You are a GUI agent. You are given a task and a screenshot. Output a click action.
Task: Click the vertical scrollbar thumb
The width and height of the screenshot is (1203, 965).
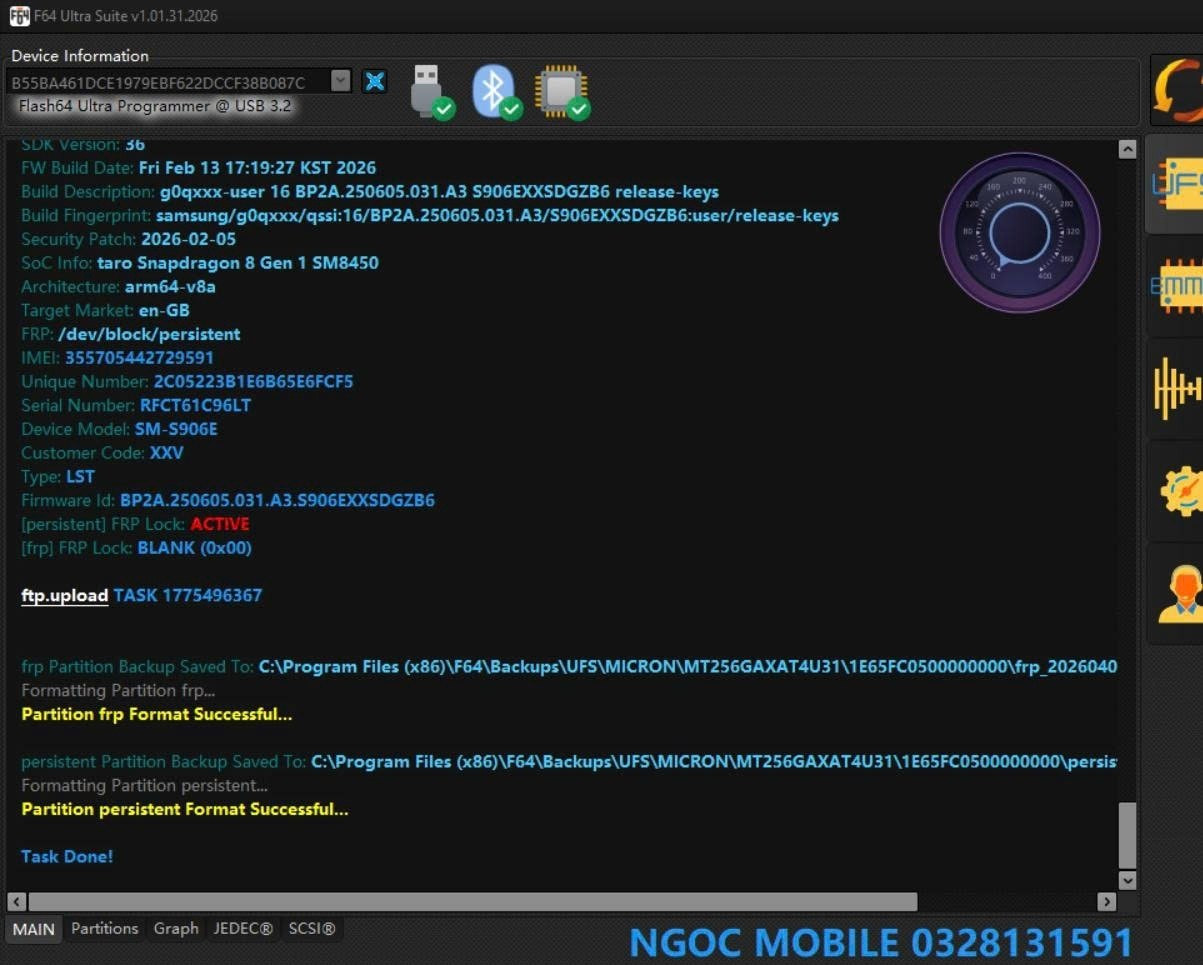pyautogui.click(x=1127, y=835)
